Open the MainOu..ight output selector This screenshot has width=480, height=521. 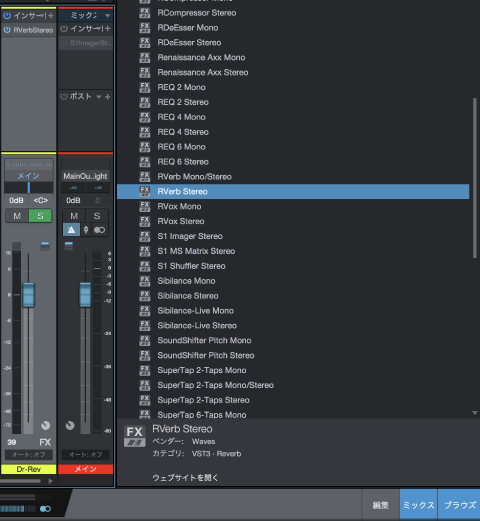[85, 176]
